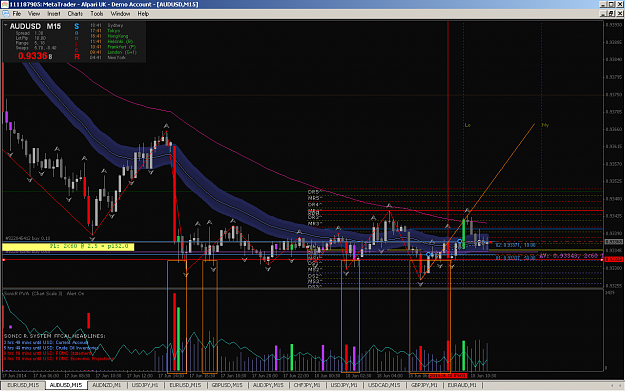Click the Sydney session clock row

(x=107, y=25)
